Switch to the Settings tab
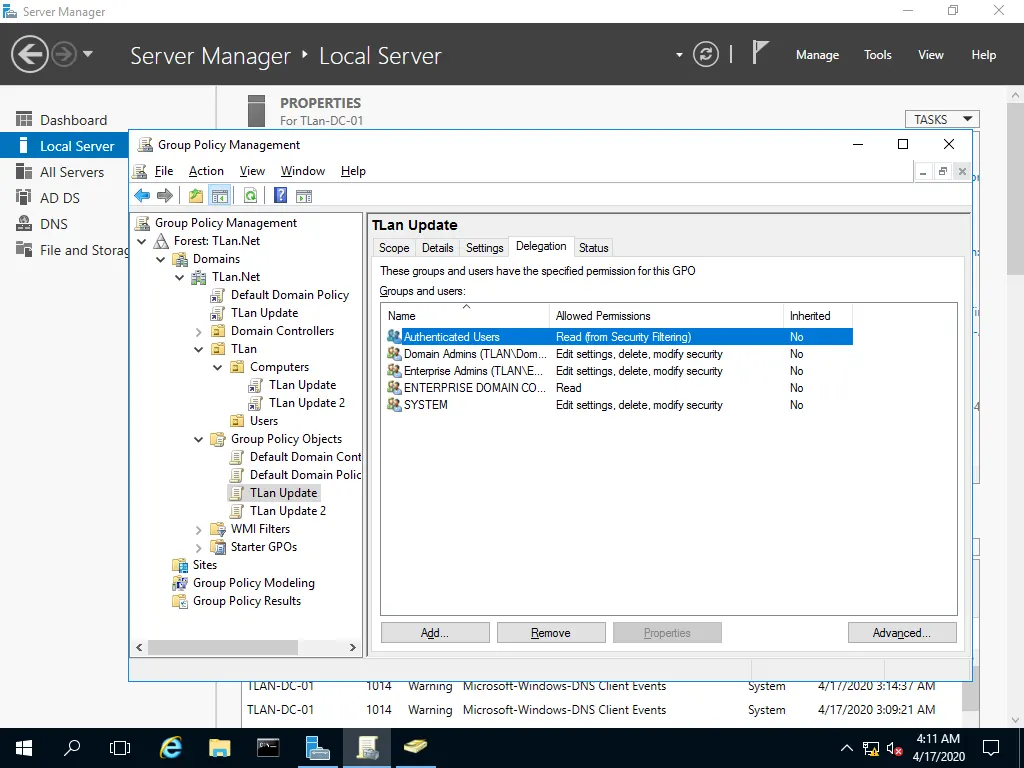The width and height of the screenshot is (1024, 768). [484, 248]
